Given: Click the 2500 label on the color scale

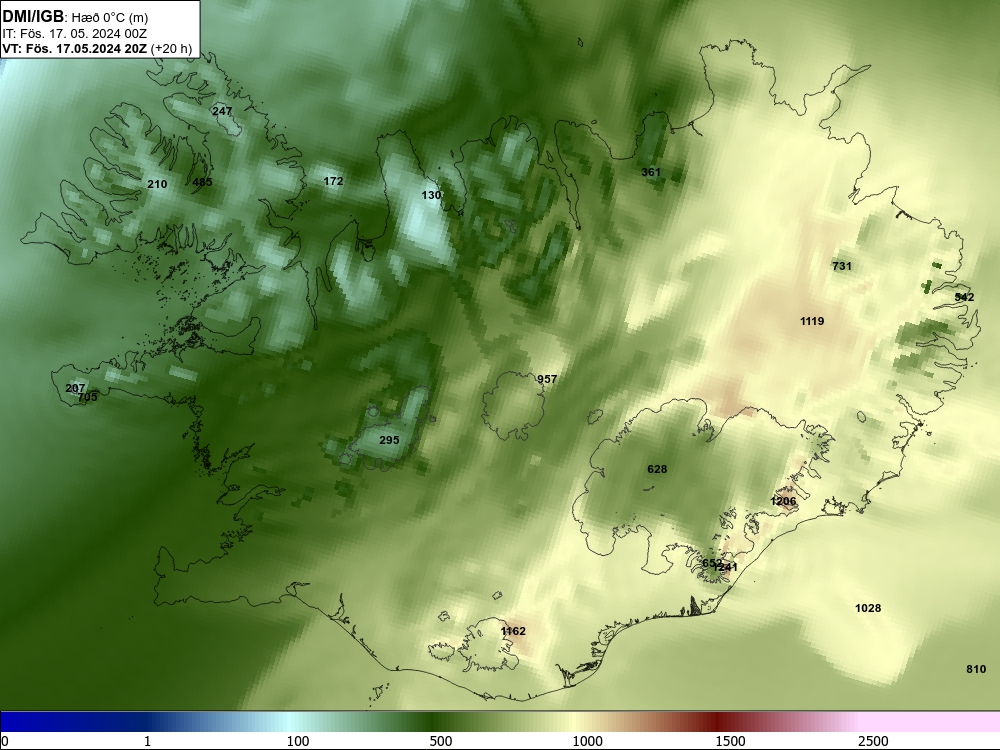Looking at the screenshot, I should (873, 741).
